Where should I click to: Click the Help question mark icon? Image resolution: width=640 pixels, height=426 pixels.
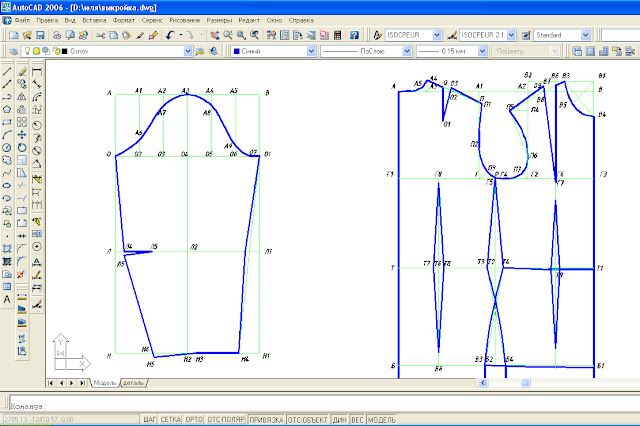tap(354, 36)
